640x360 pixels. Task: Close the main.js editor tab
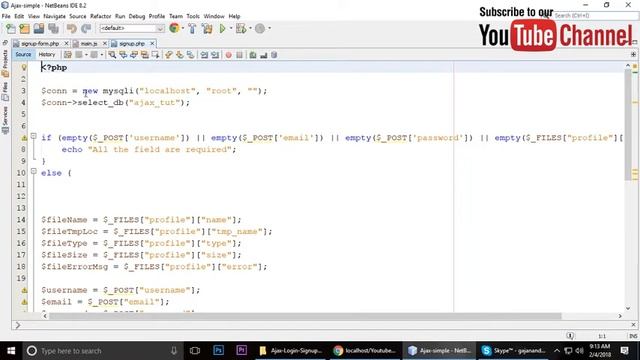[104, 43]
